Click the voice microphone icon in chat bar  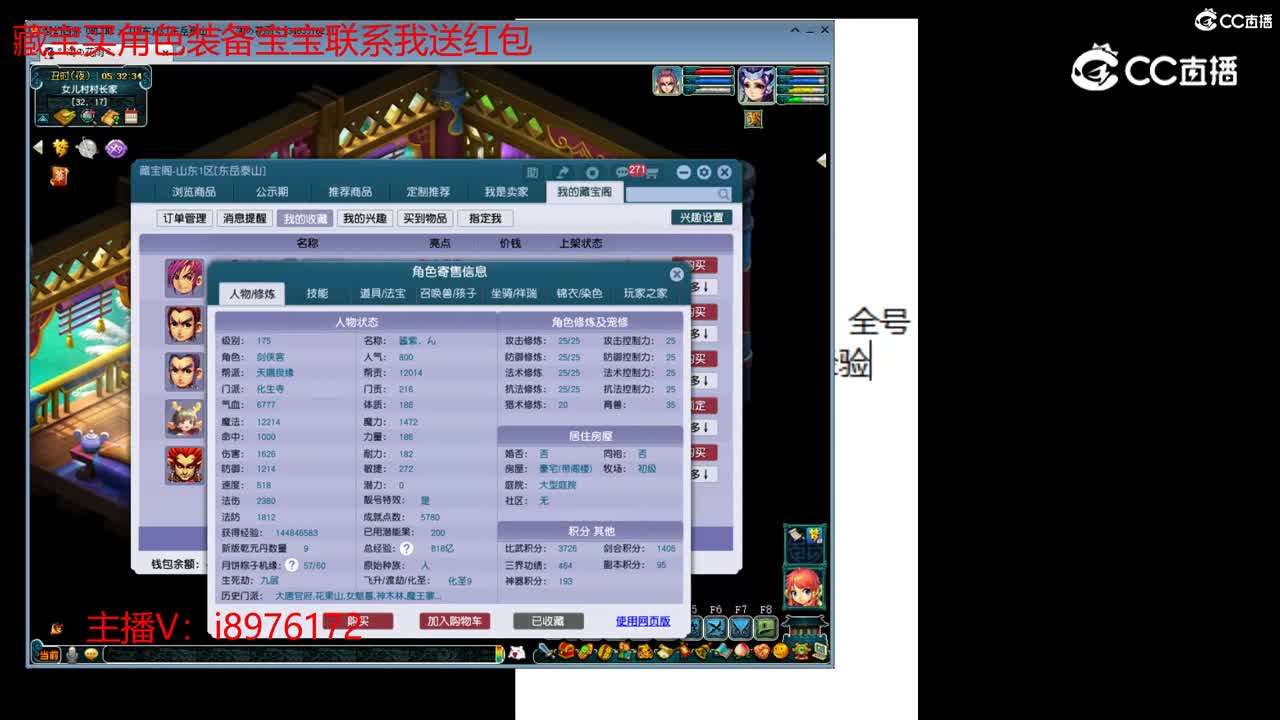(x=73, y=654)
